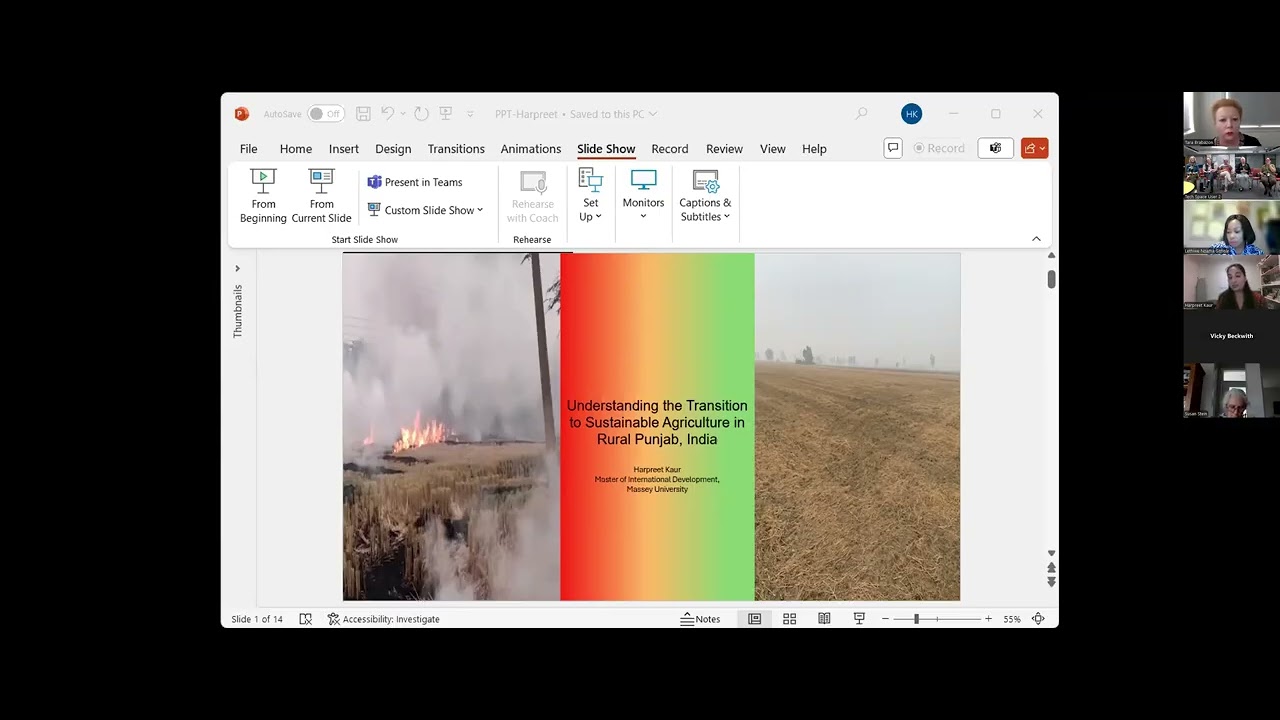Click the dry field photo on slide

857,427
